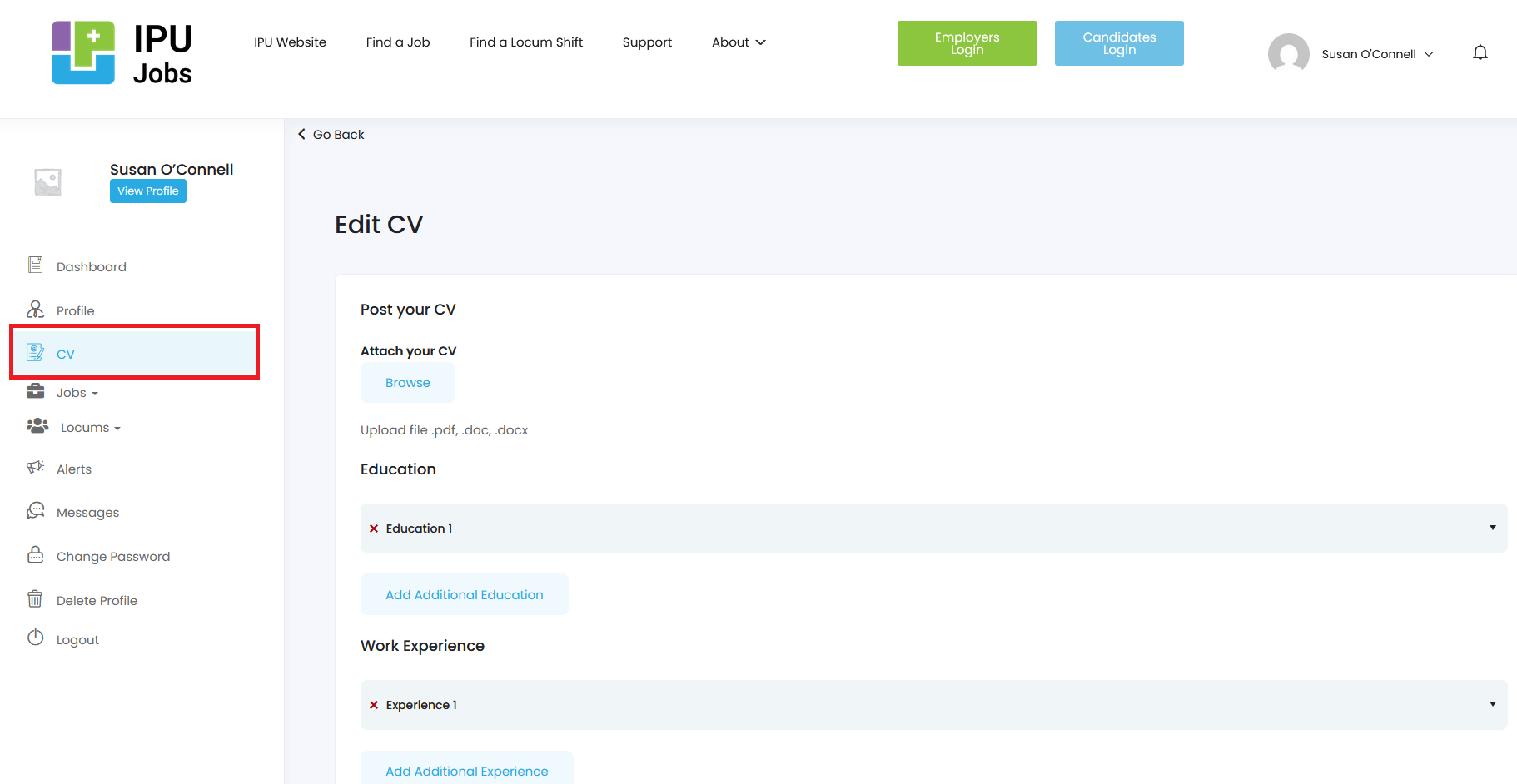Expand the Locums sidebar submenu
Viewport: 1517px width, 784px height.
(x=90, y=428)
